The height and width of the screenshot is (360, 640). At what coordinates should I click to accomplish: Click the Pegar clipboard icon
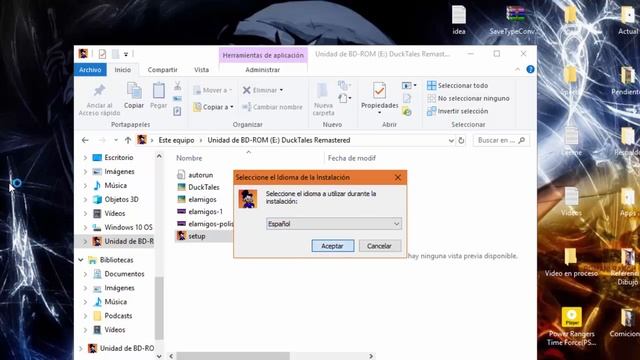point(159,90)
